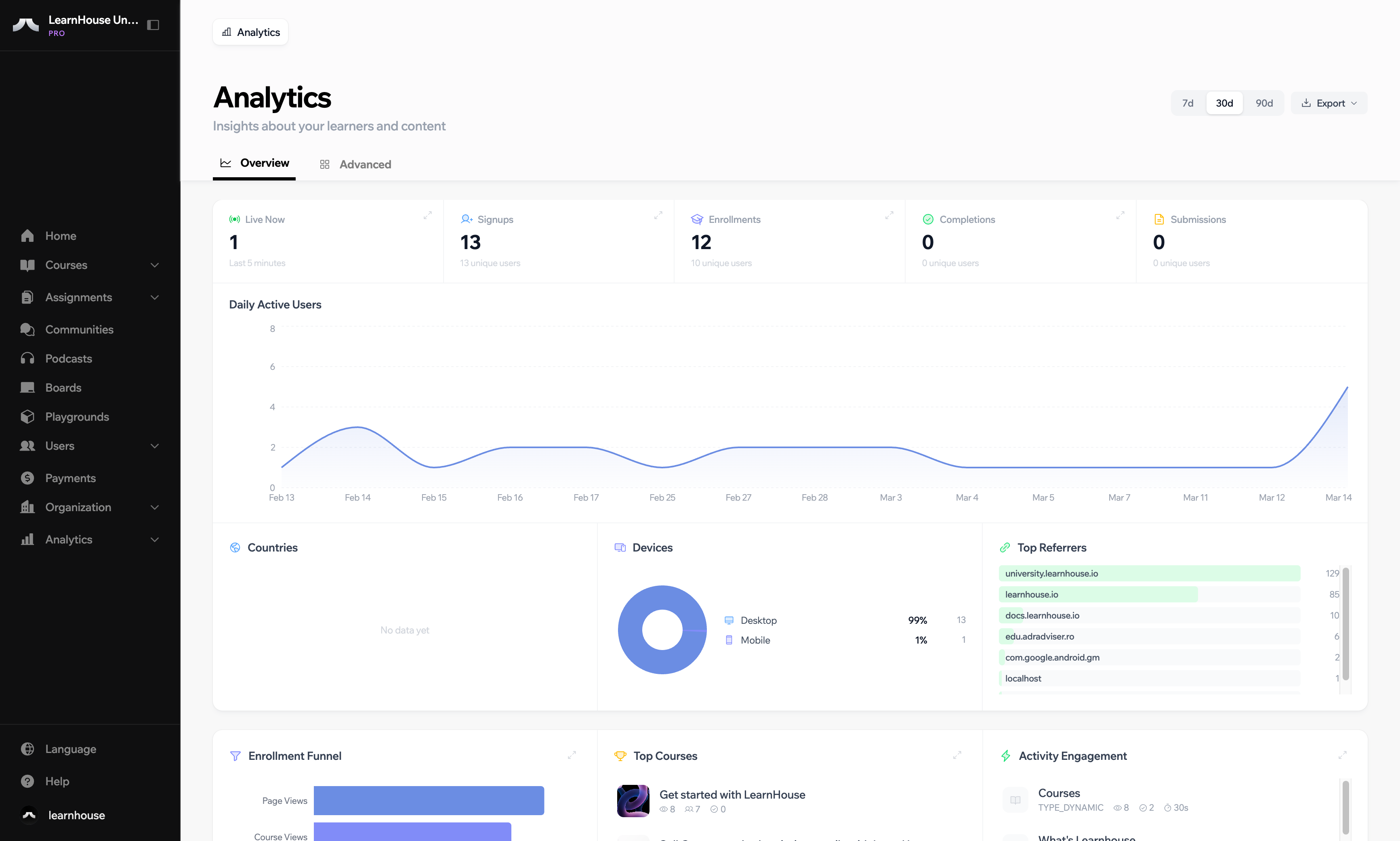Expand the Courses sidebar submenu
Viewport: 1400px width, 841px height.
point(154,265)
